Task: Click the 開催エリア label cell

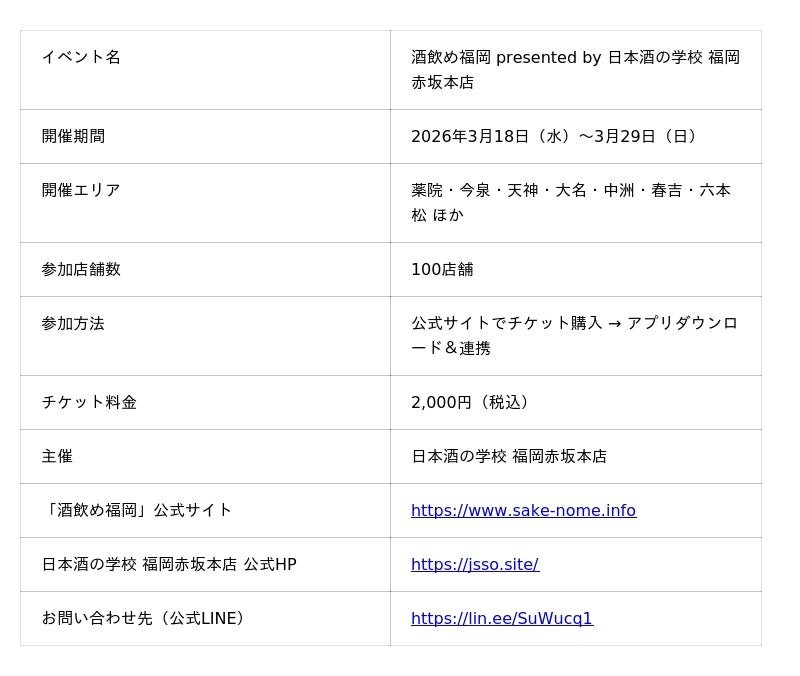Action: (81, 190)
